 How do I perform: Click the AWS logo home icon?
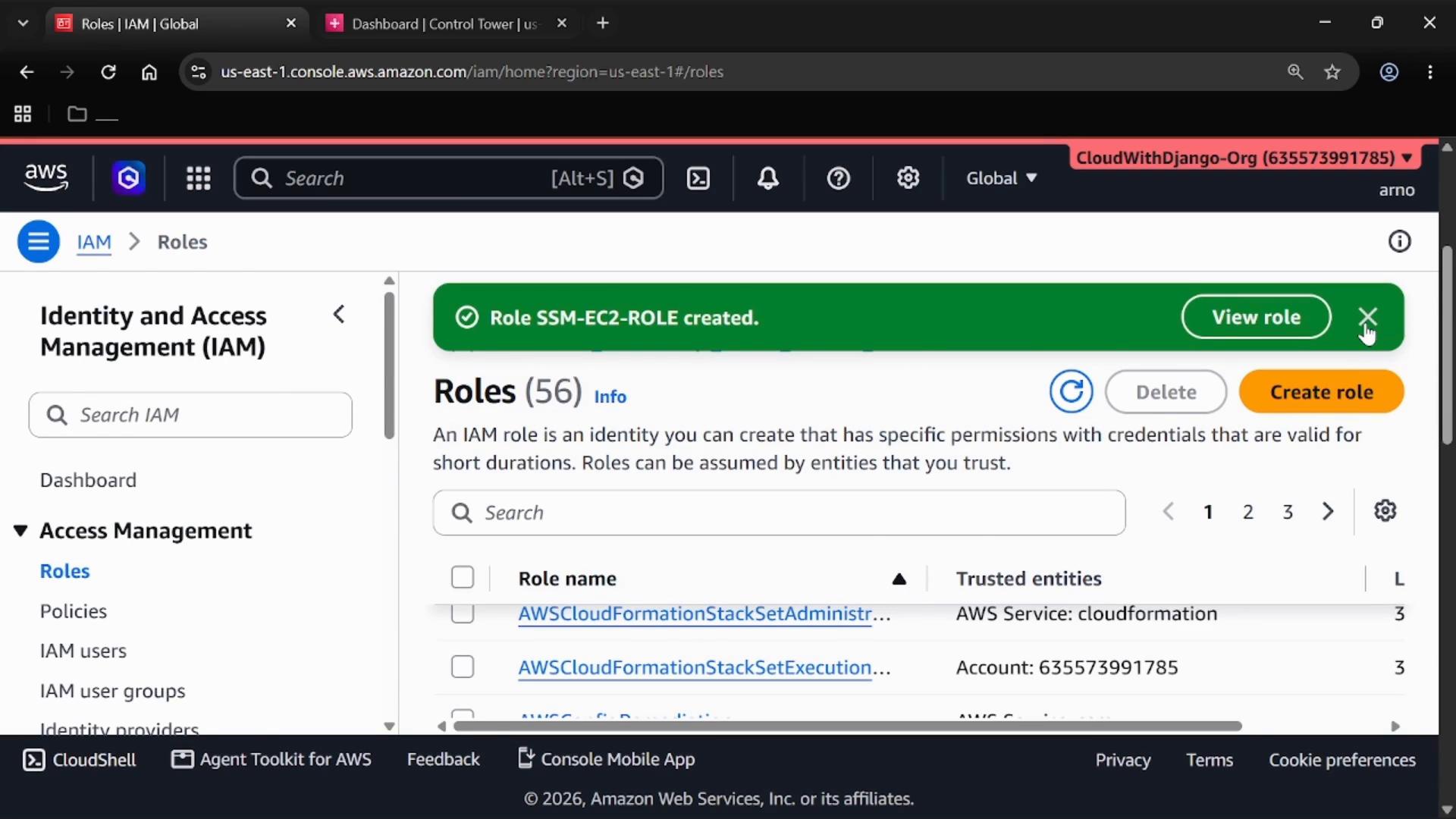click(46, 177)
